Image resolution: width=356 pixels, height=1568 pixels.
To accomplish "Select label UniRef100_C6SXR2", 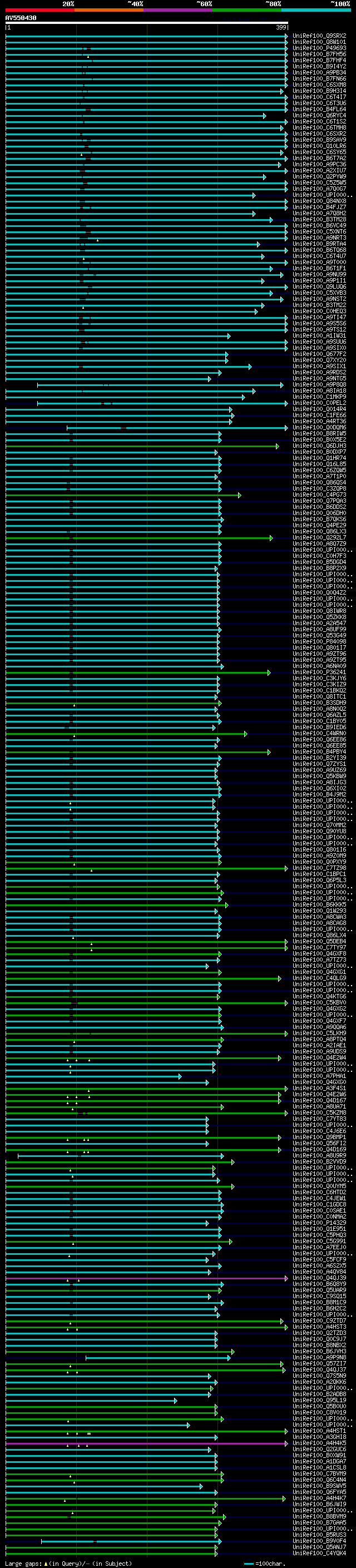I will pyautogui.click(x=319, y=134).
